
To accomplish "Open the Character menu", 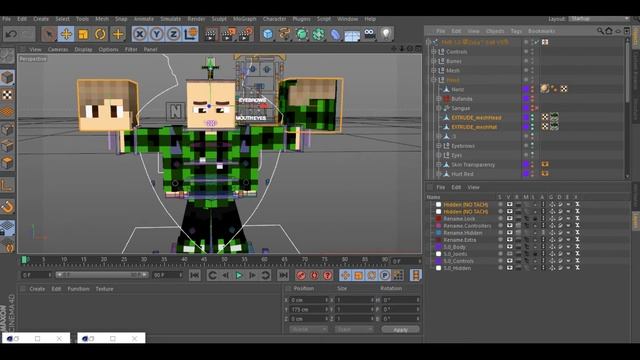I will [274, 19].
